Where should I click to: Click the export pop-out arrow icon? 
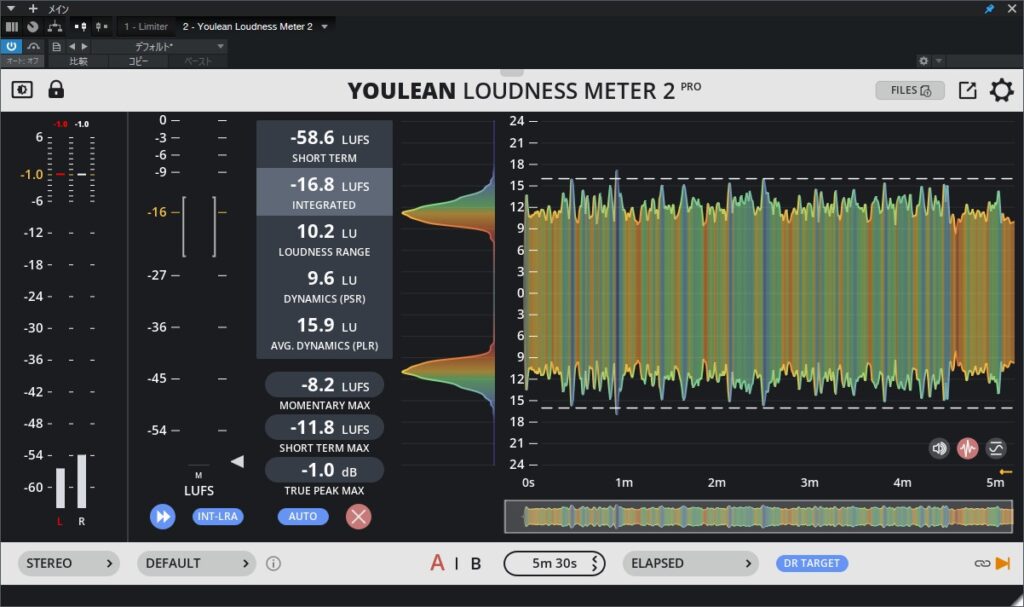(x=967, y=90)
